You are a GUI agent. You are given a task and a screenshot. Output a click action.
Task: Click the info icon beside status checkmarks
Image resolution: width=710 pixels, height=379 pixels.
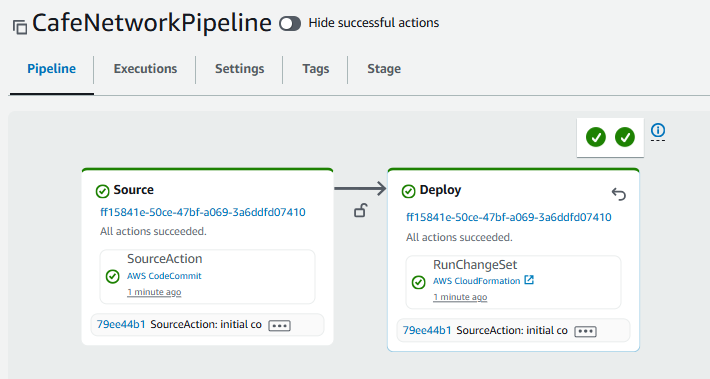click(658, 130)
